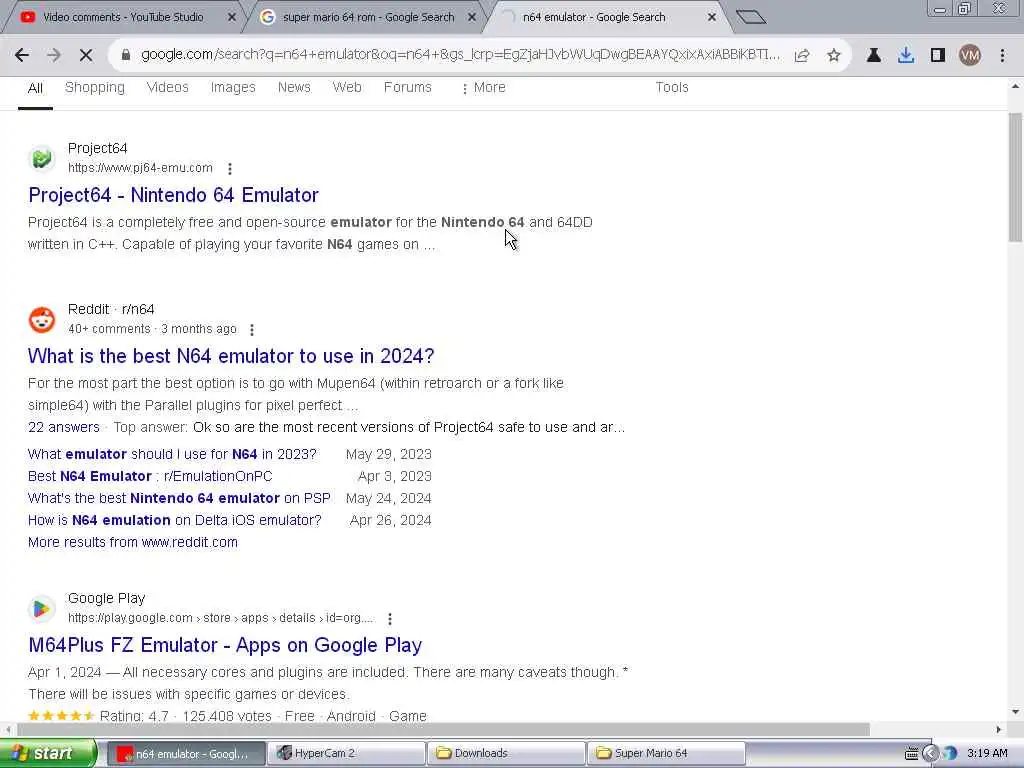
Task: Open More results from www.reddit.com
Action: click(133, 542)
